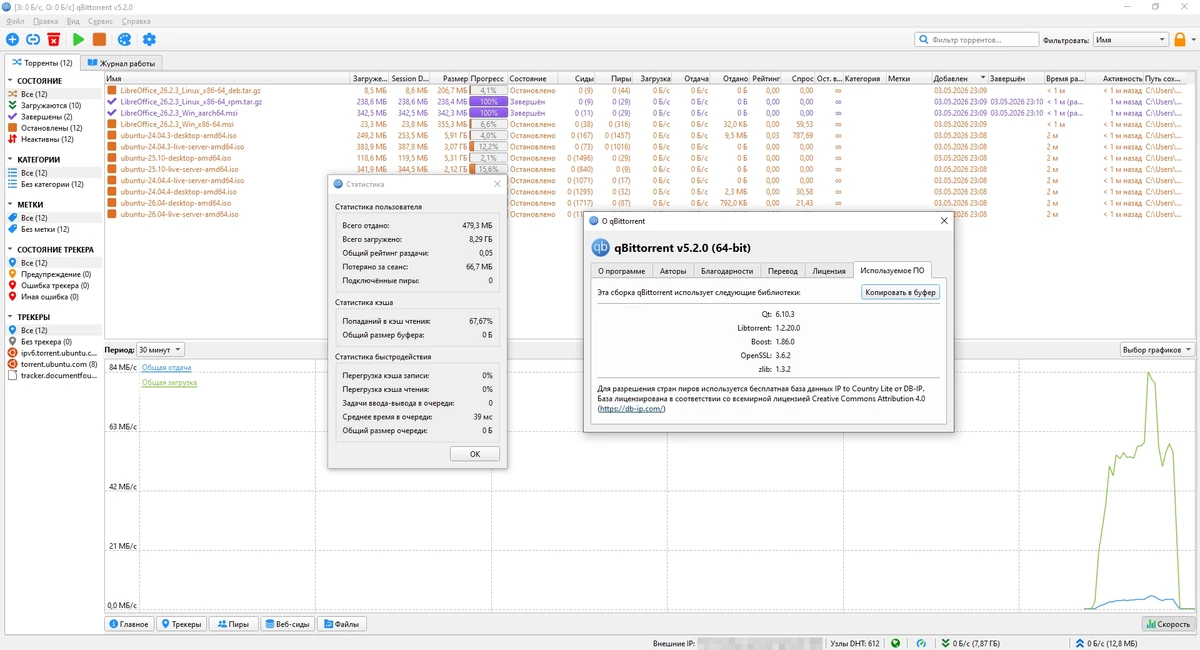Click the Общая отдача graph legend

(167, 369)
